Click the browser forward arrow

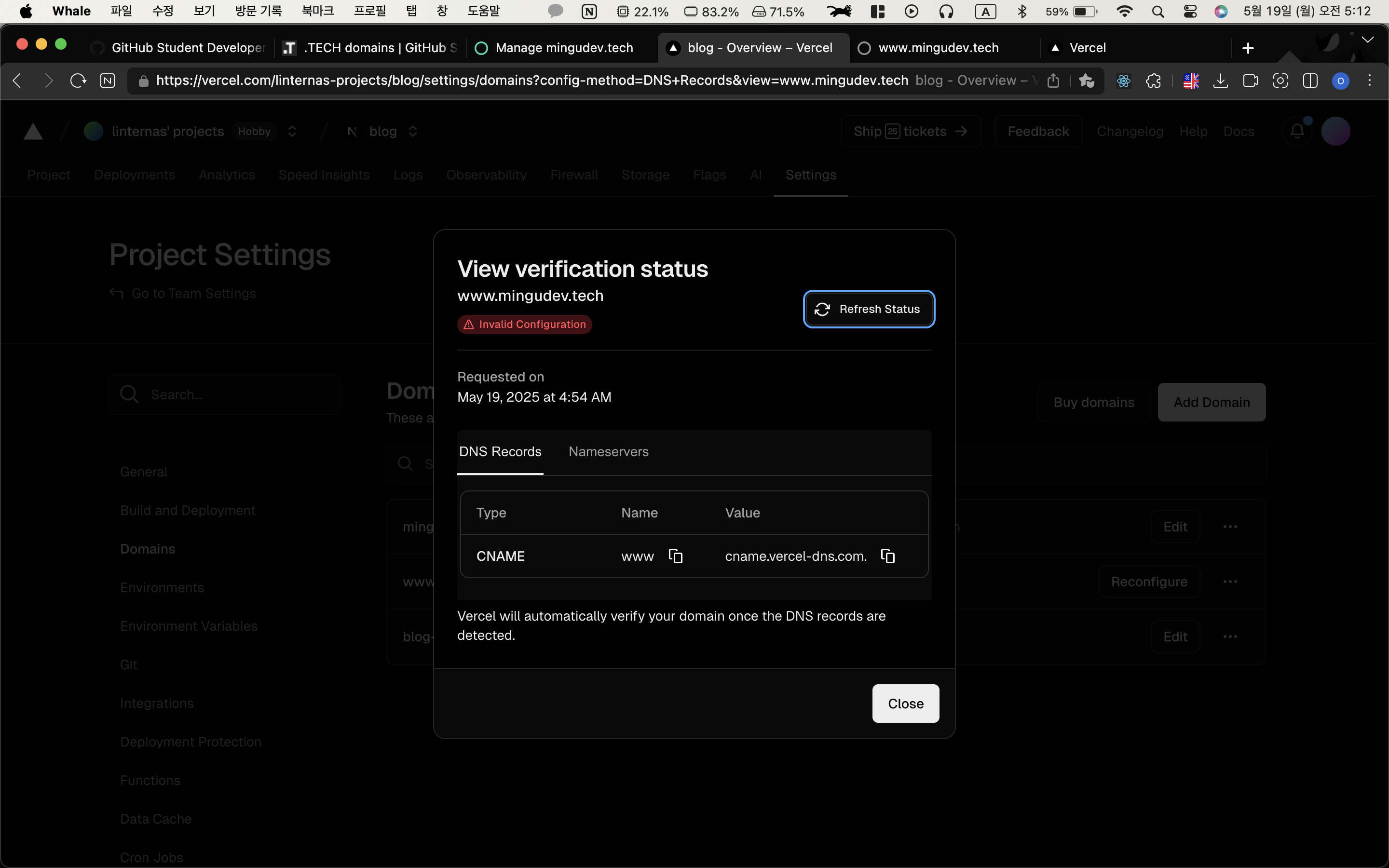(x=48, y=81)
